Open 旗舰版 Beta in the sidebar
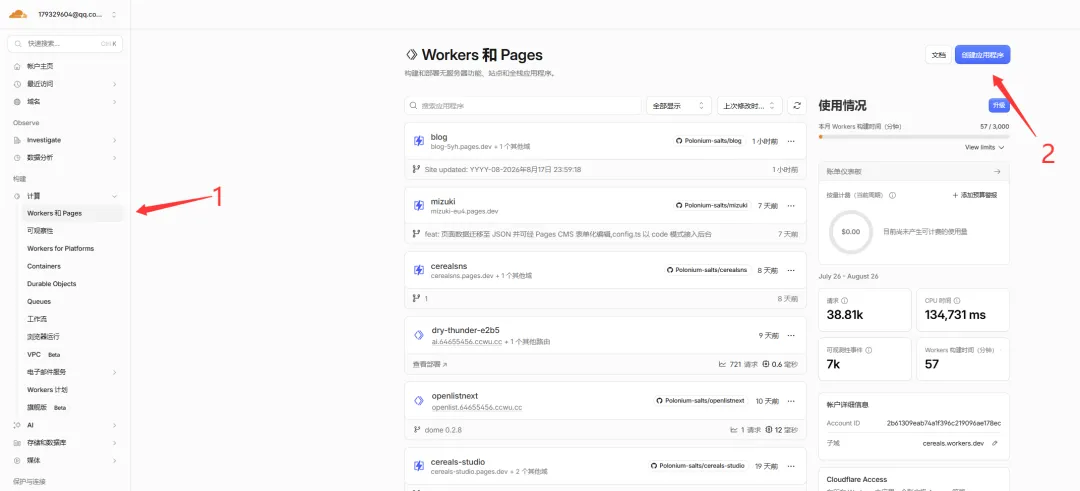The width and height of the screenshot is (1080, 491). click(47, 408)
